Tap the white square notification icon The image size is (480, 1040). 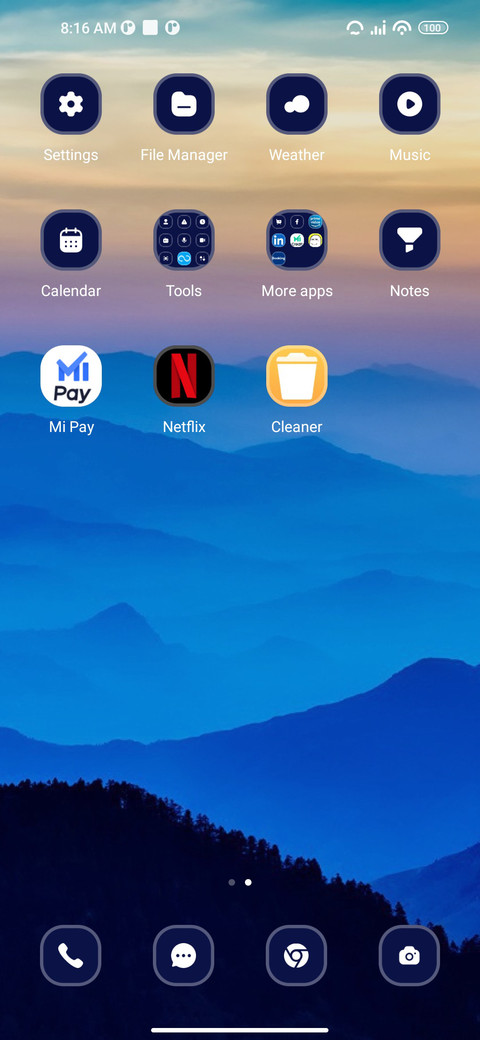(150, 27)
